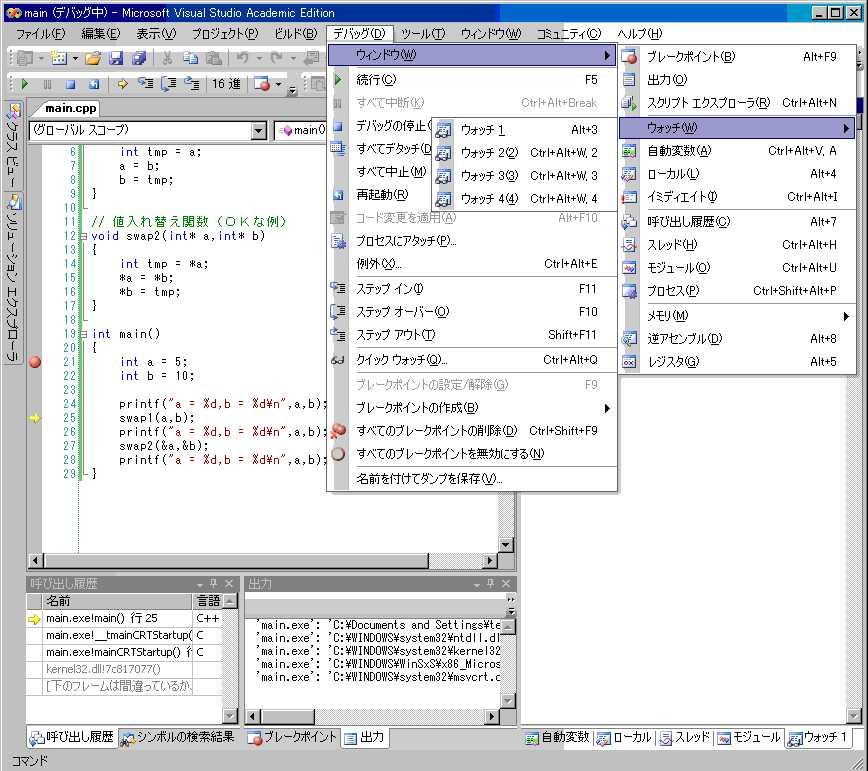Click the Restart debugging toolbar icon
This screenshot has height=771, width=868.
(x=94, y=84)
